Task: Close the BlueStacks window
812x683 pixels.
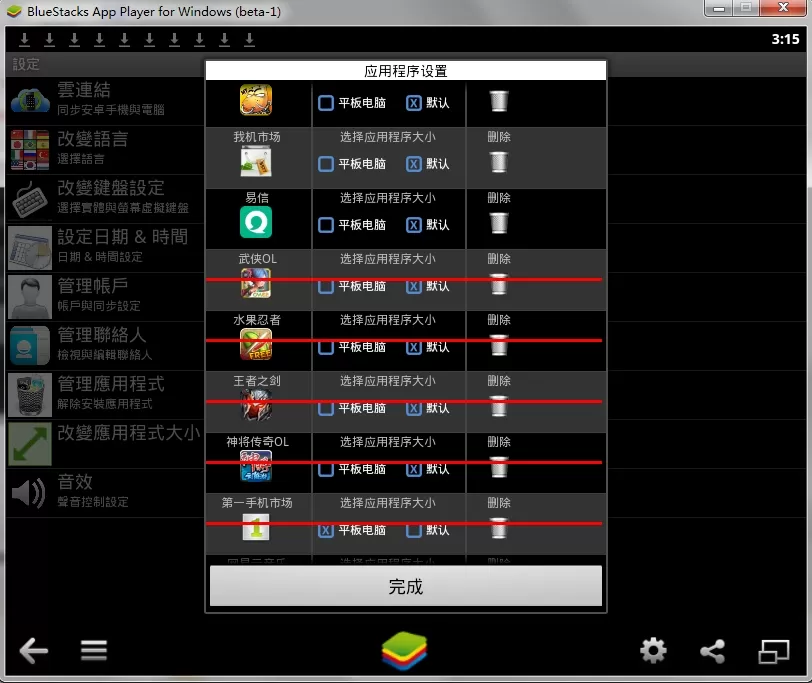Action: coord(783,8)
